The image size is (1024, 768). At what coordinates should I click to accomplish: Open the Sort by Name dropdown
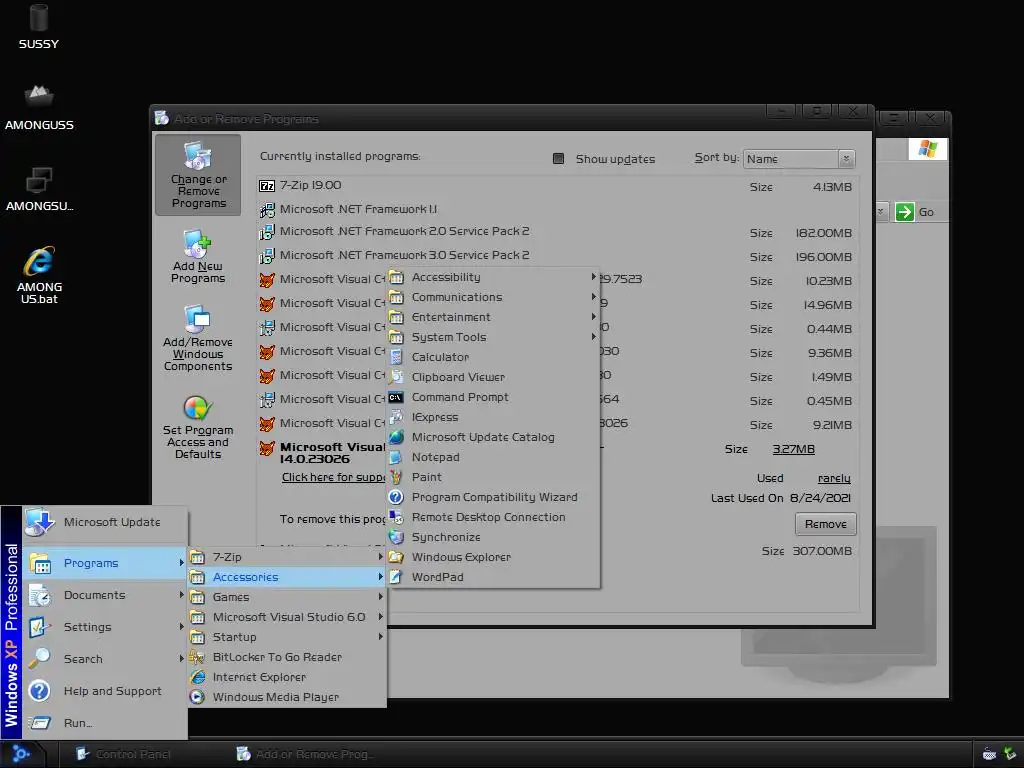[846, 159]
